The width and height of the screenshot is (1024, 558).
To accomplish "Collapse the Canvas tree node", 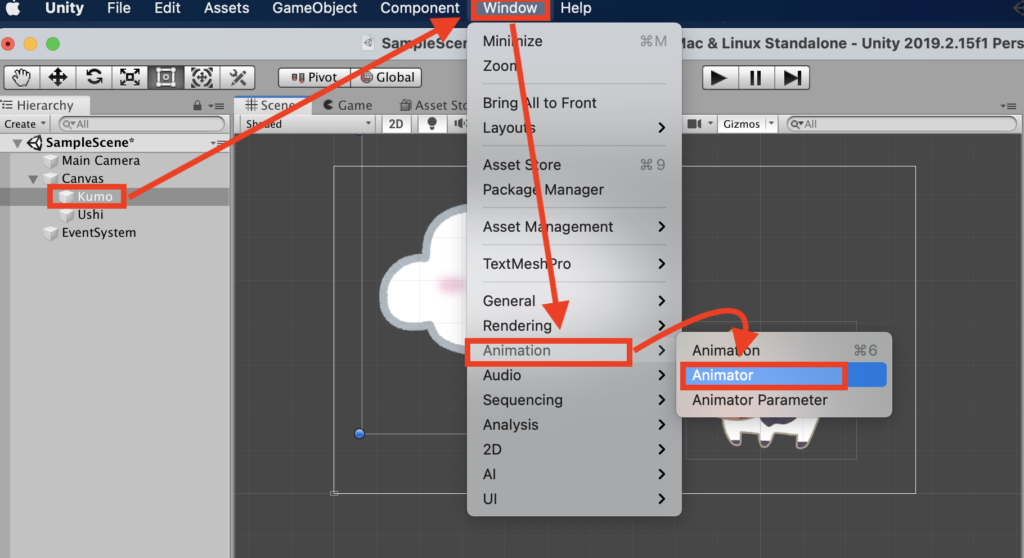I will (33, 178).
